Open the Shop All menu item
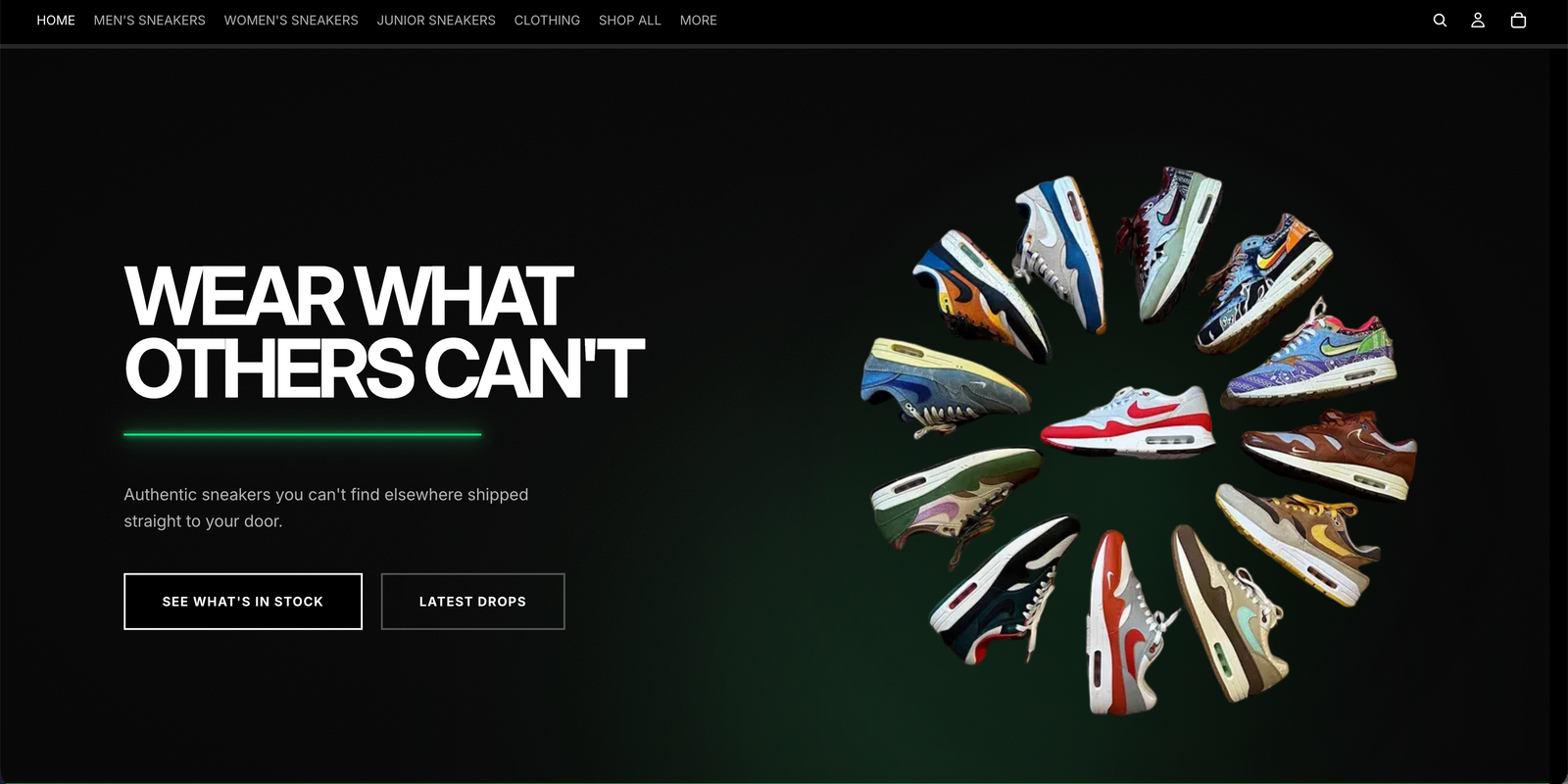 coord(630,21)
